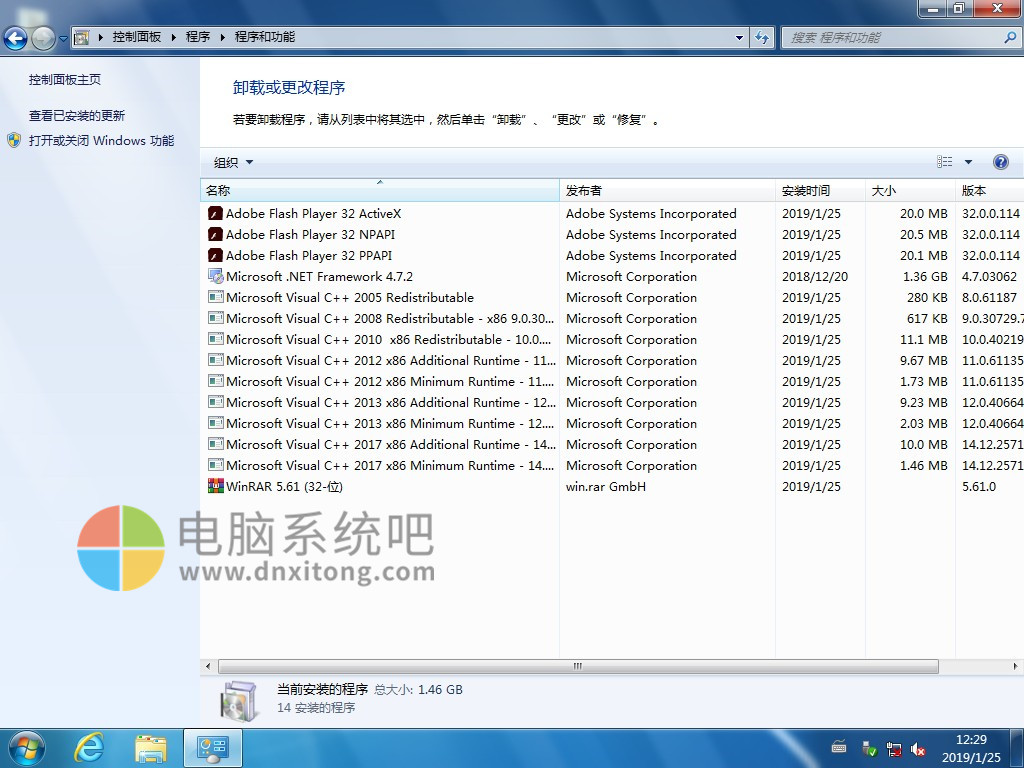Select Visual C++ 2017 x86 Minimum Runtime icon
The height and width of the screenshot is (768, 1024).
coord(216,465)
